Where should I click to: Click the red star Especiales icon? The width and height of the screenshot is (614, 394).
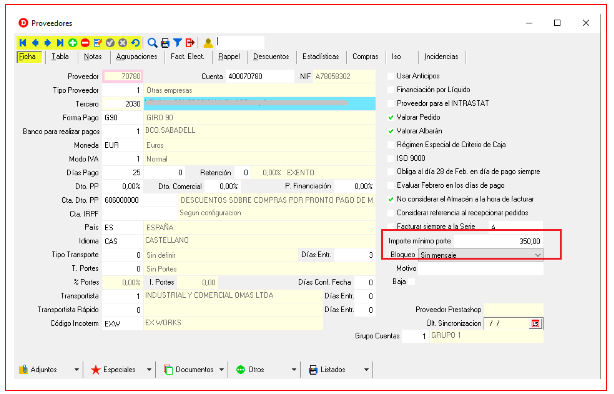coord(96,369)
